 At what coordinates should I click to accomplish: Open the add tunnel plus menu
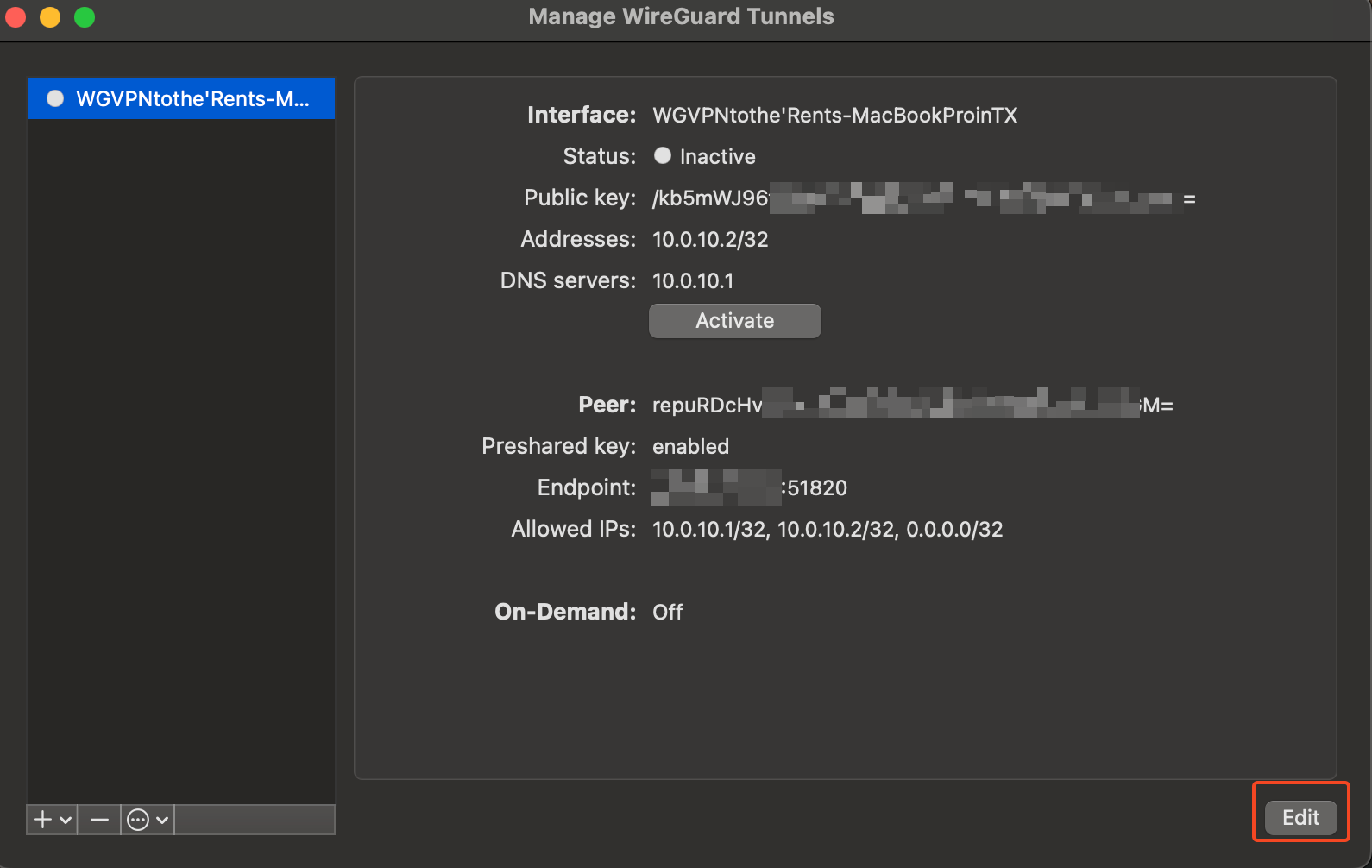pos(52,820)
